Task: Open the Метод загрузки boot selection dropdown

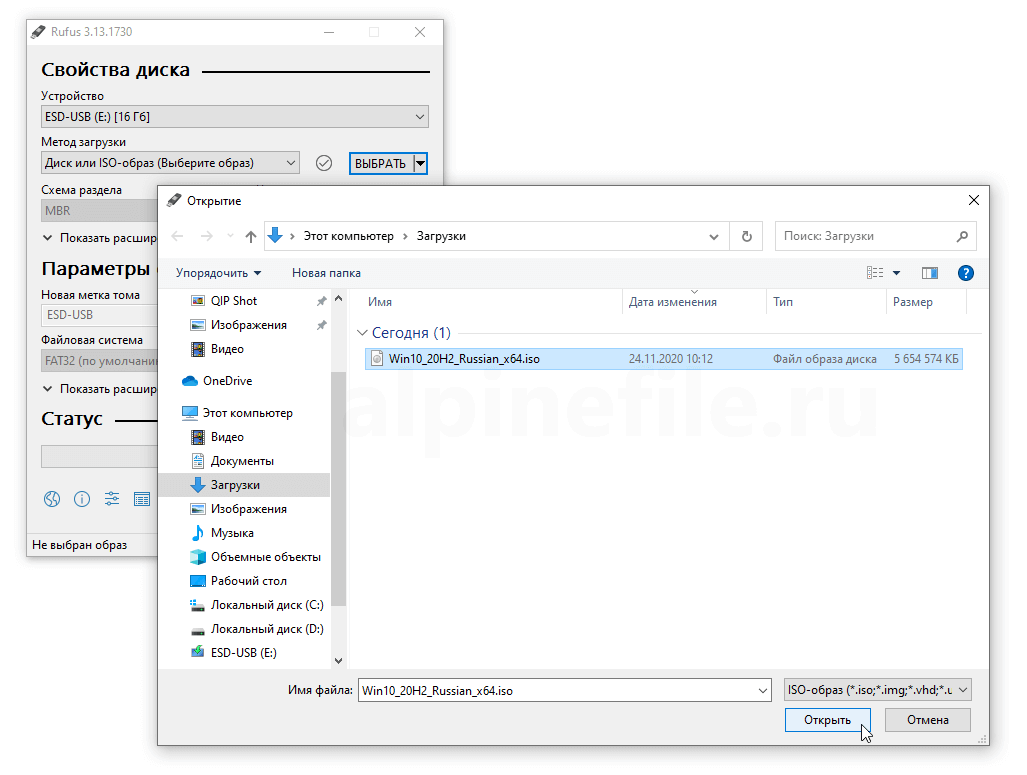Action: [170, 163]
